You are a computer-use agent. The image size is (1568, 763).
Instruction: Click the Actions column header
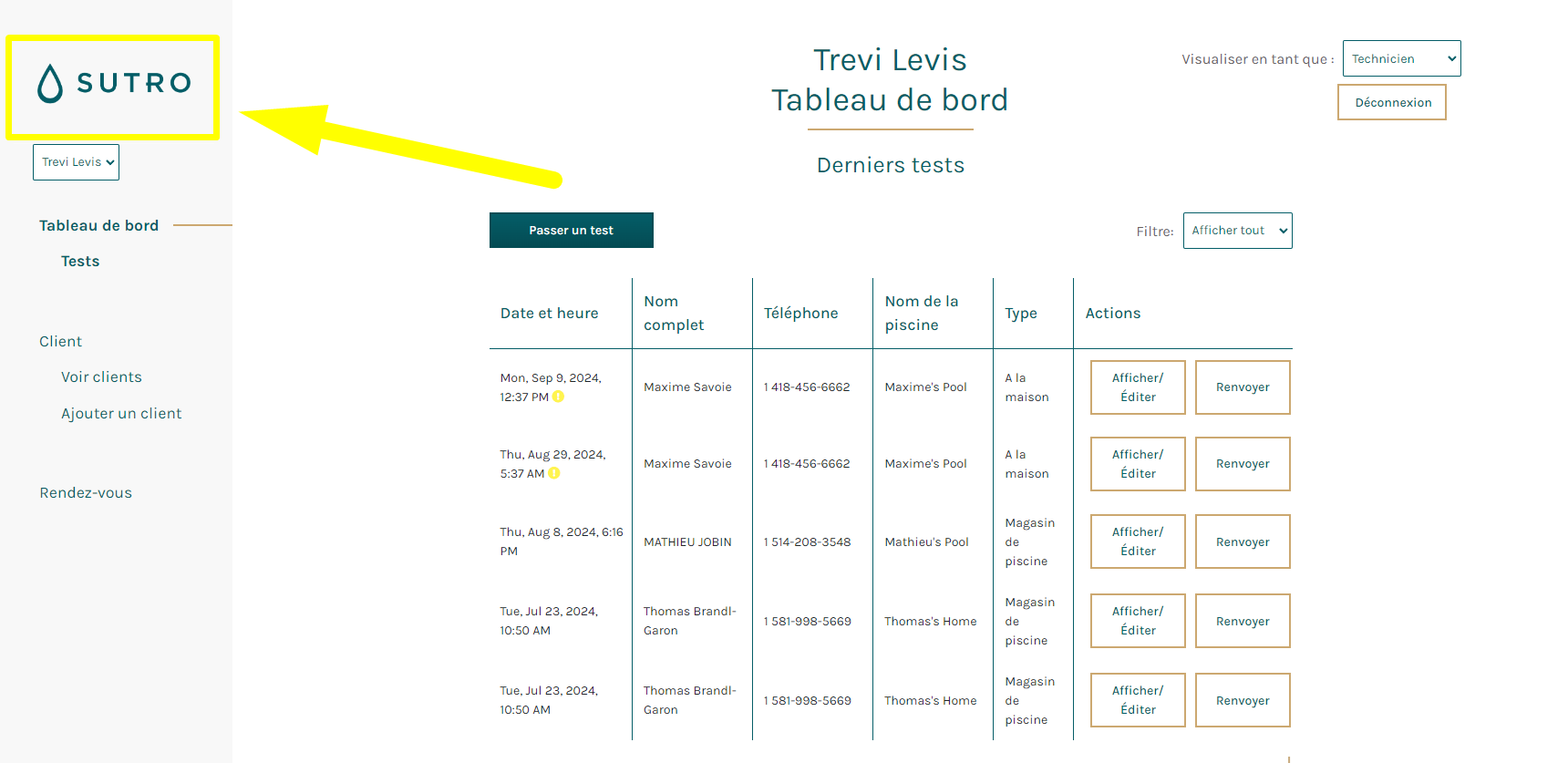click(1113, 314)
